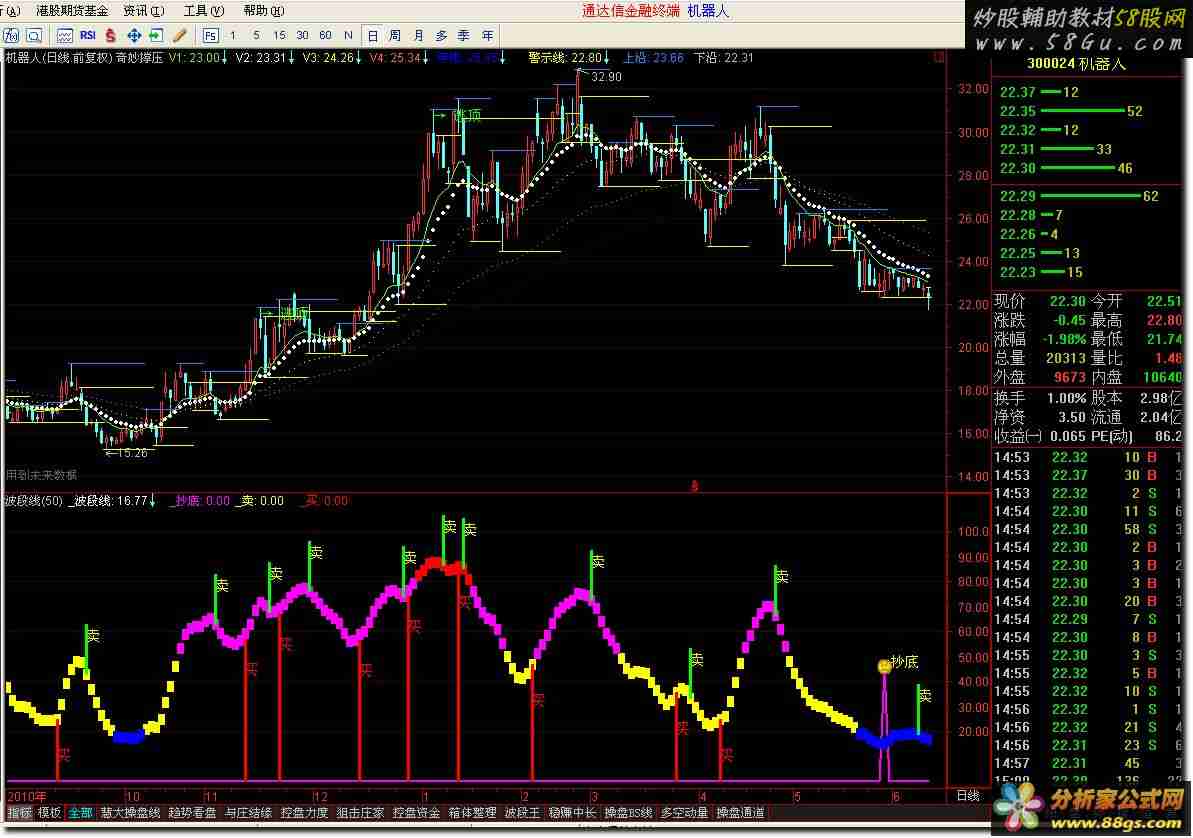The height and width of the screenshot is (838, 1193).
Task: Click the red dollar-sign toolbar icon
Action: tap(111, 36)
